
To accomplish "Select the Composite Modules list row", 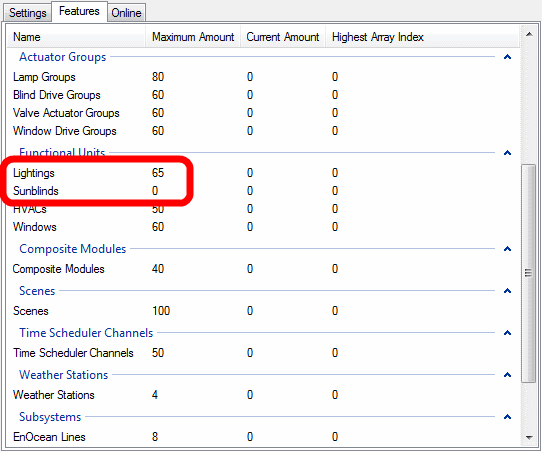I will (x=263, y=269).
